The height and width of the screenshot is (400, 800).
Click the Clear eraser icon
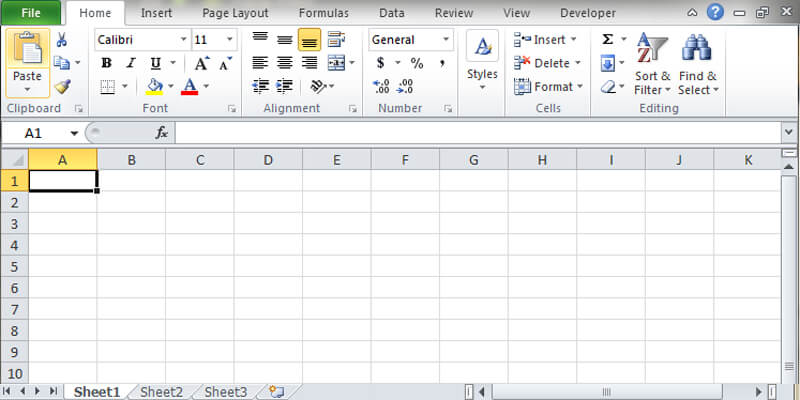pos(608,87)
